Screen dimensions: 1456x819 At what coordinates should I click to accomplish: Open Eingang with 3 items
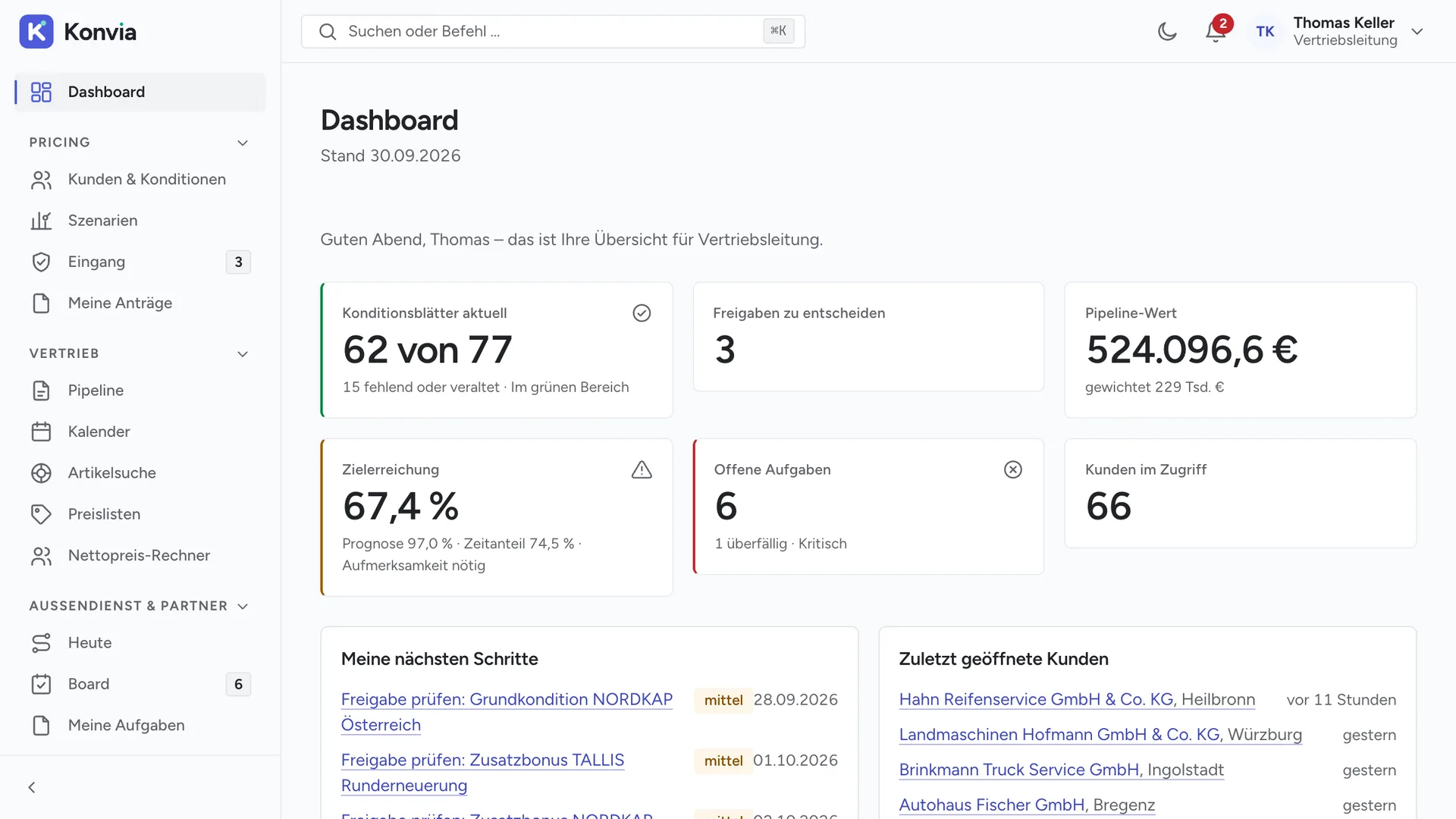coord(140,262)
